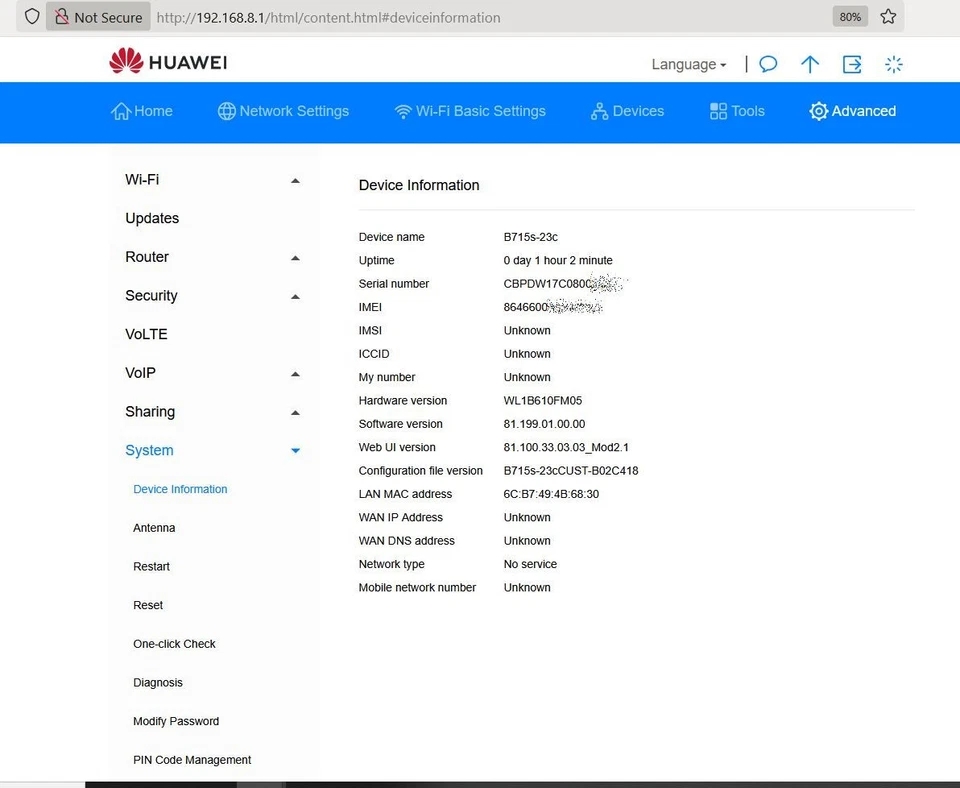Click the device name value B715s-23c
The image size is (960, 788).
click(531, 237)
